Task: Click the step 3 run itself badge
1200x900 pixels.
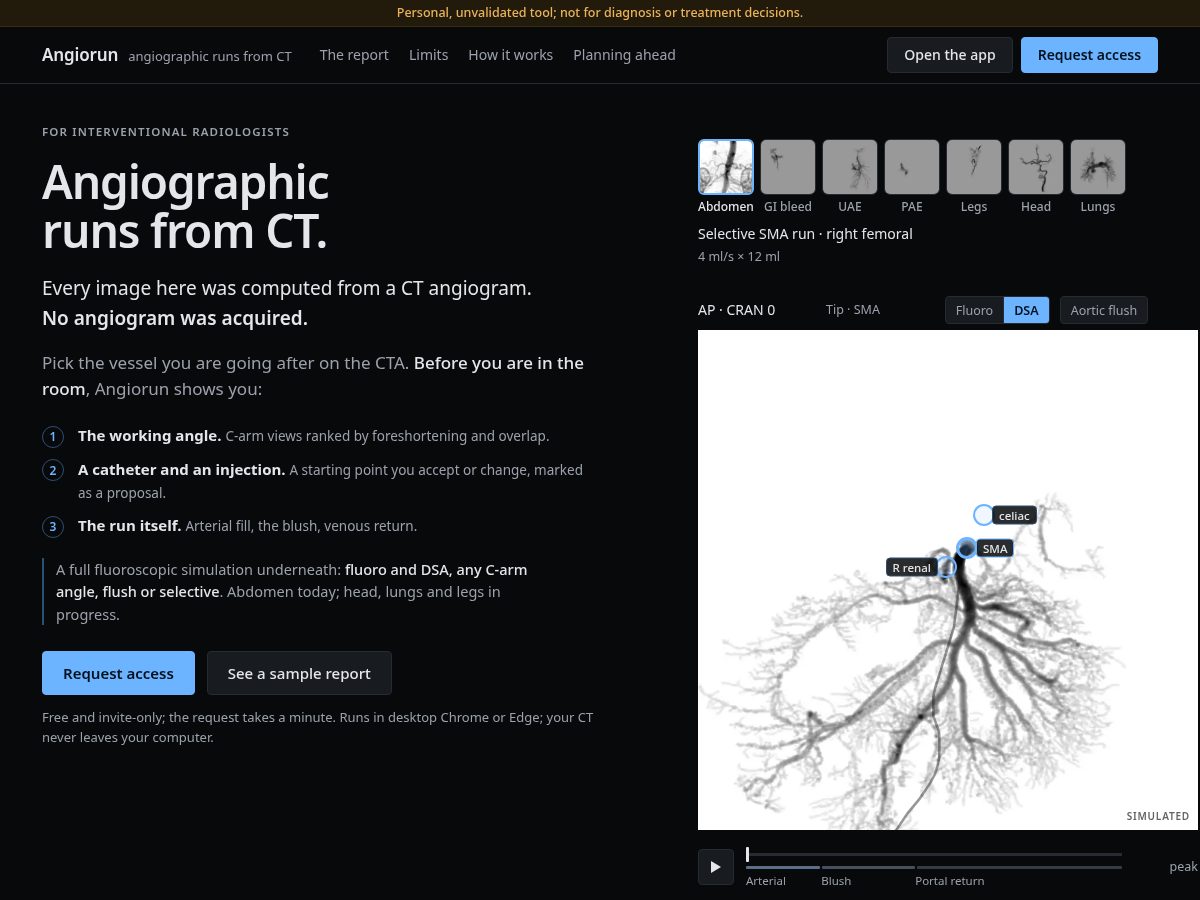Action: 52,526
